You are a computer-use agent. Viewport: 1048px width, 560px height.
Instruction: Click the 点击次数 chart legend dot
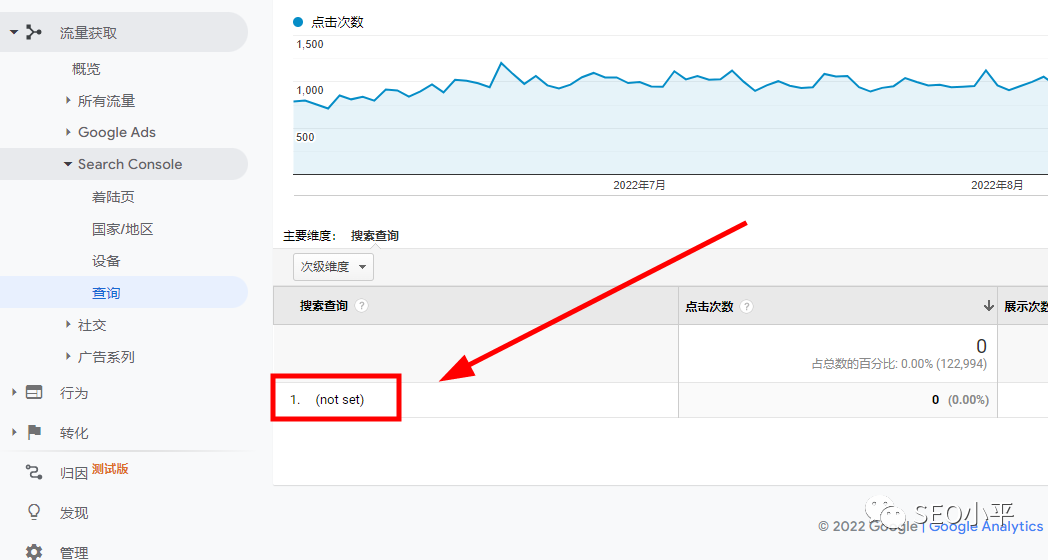coord(298,22)
